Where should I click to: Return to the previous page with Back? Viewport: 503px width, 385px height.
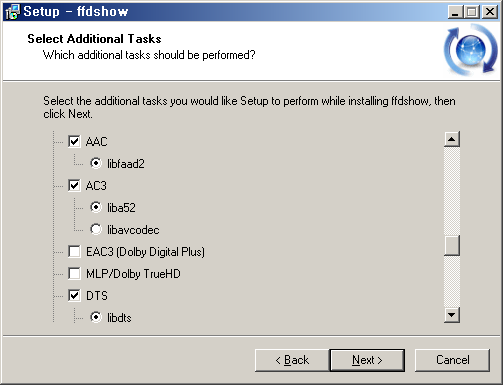(x=292, y=360)
